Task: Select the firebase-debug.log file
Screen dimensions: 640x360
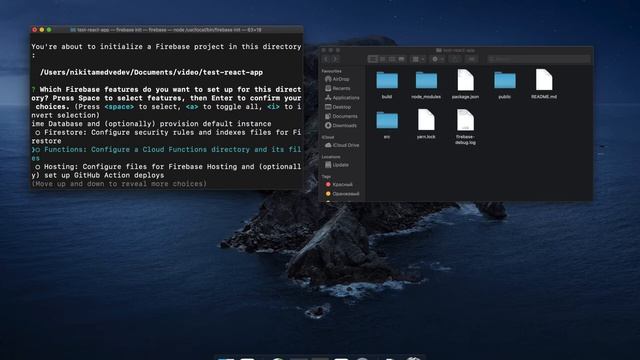Action: pos(465,127)
